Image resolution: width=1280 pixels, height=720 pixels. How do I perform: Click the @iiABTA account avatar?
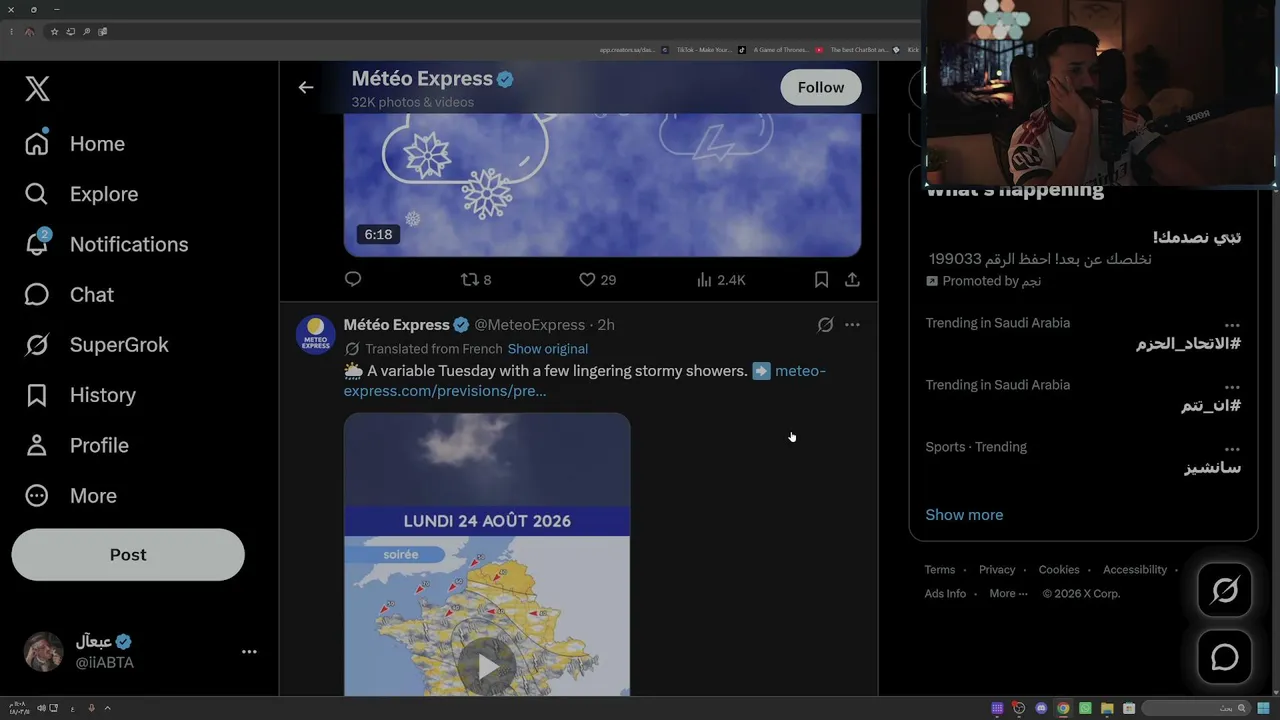[44, 652]
